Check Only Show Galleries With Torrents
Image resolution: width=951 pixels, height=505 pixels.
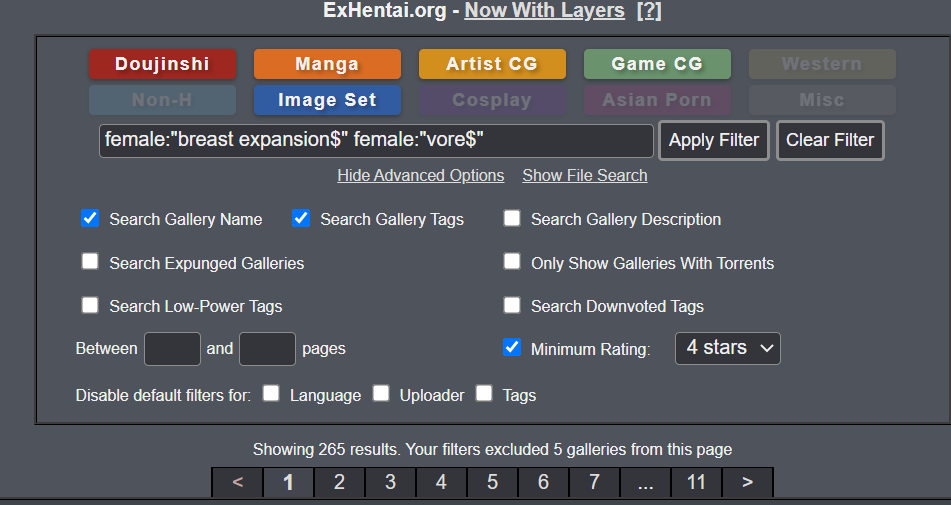tap(512, 262)
